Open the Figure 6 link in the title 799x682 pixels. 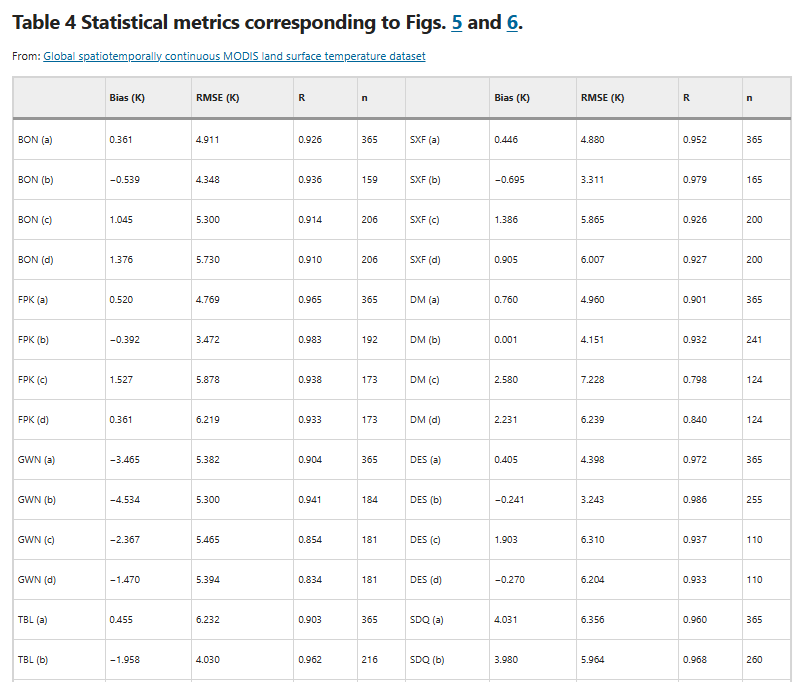click(x=511, y=22)
